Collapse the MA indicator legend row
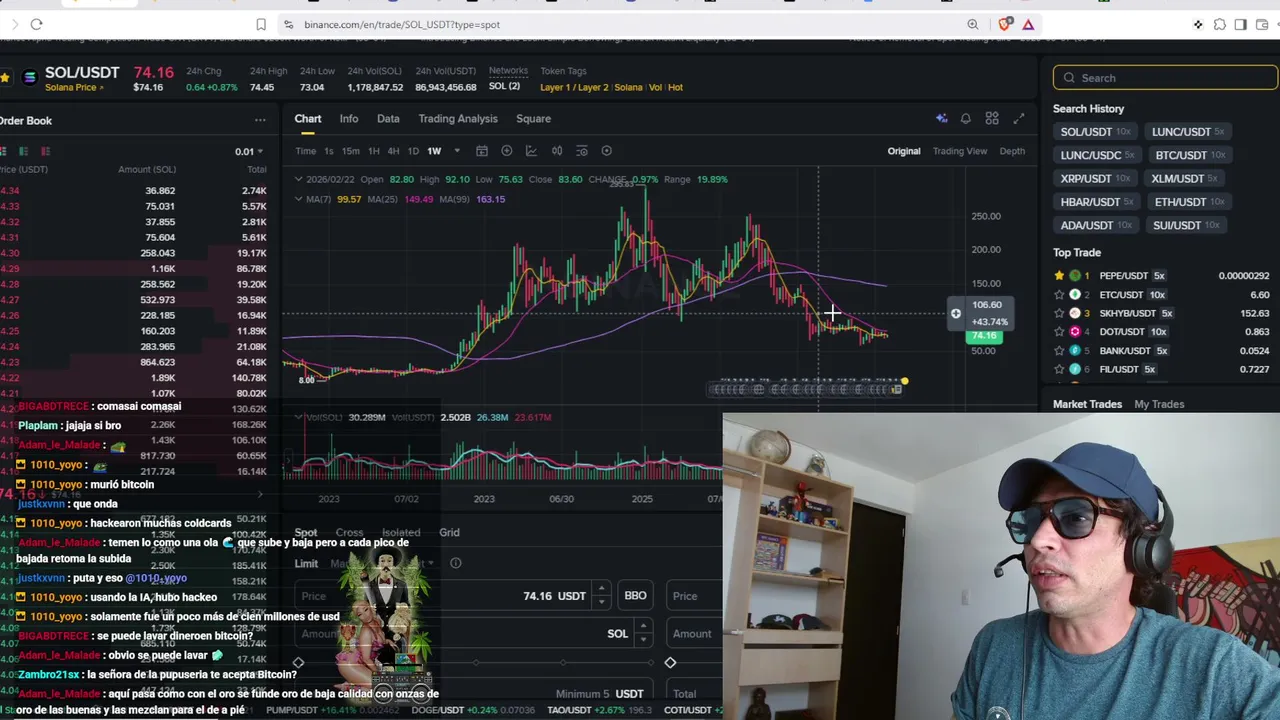This screenshot has height=720, width=1280. 298,199
